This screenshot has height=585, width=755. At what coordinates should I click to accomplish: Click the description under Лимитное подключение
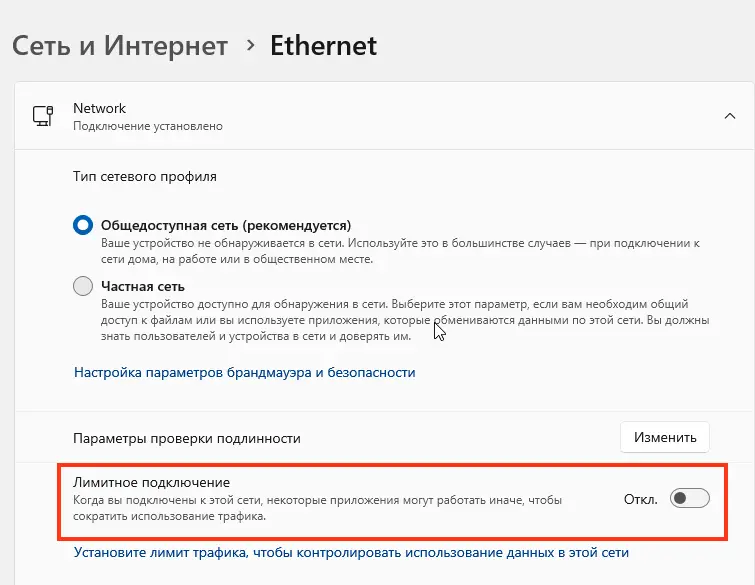pos(317,508)
